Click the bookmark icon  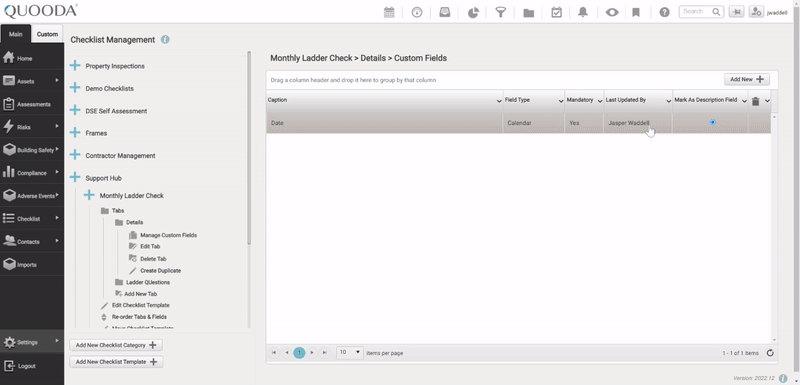636,12
